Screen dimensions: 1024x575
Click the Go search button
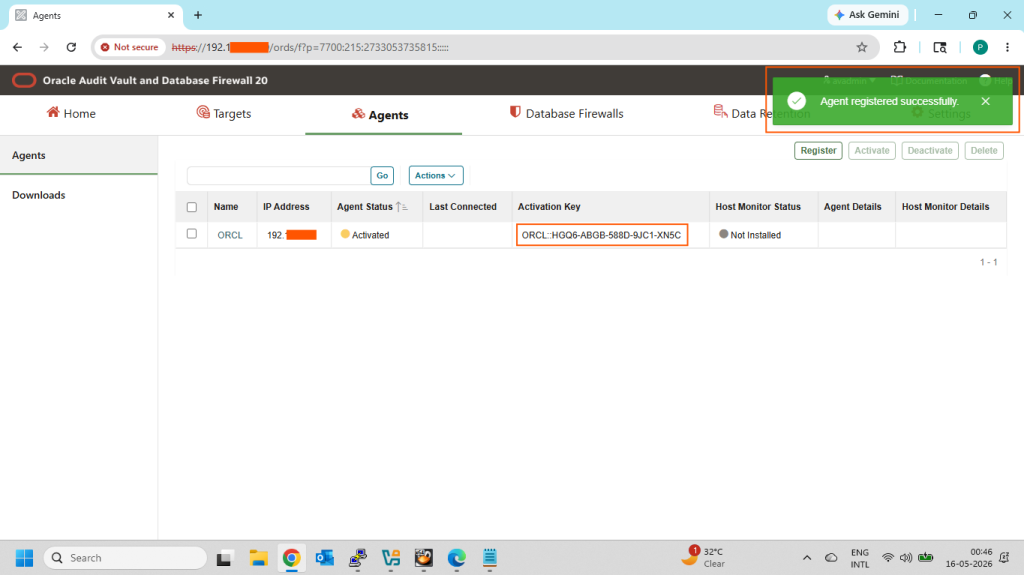click(382, 176)
